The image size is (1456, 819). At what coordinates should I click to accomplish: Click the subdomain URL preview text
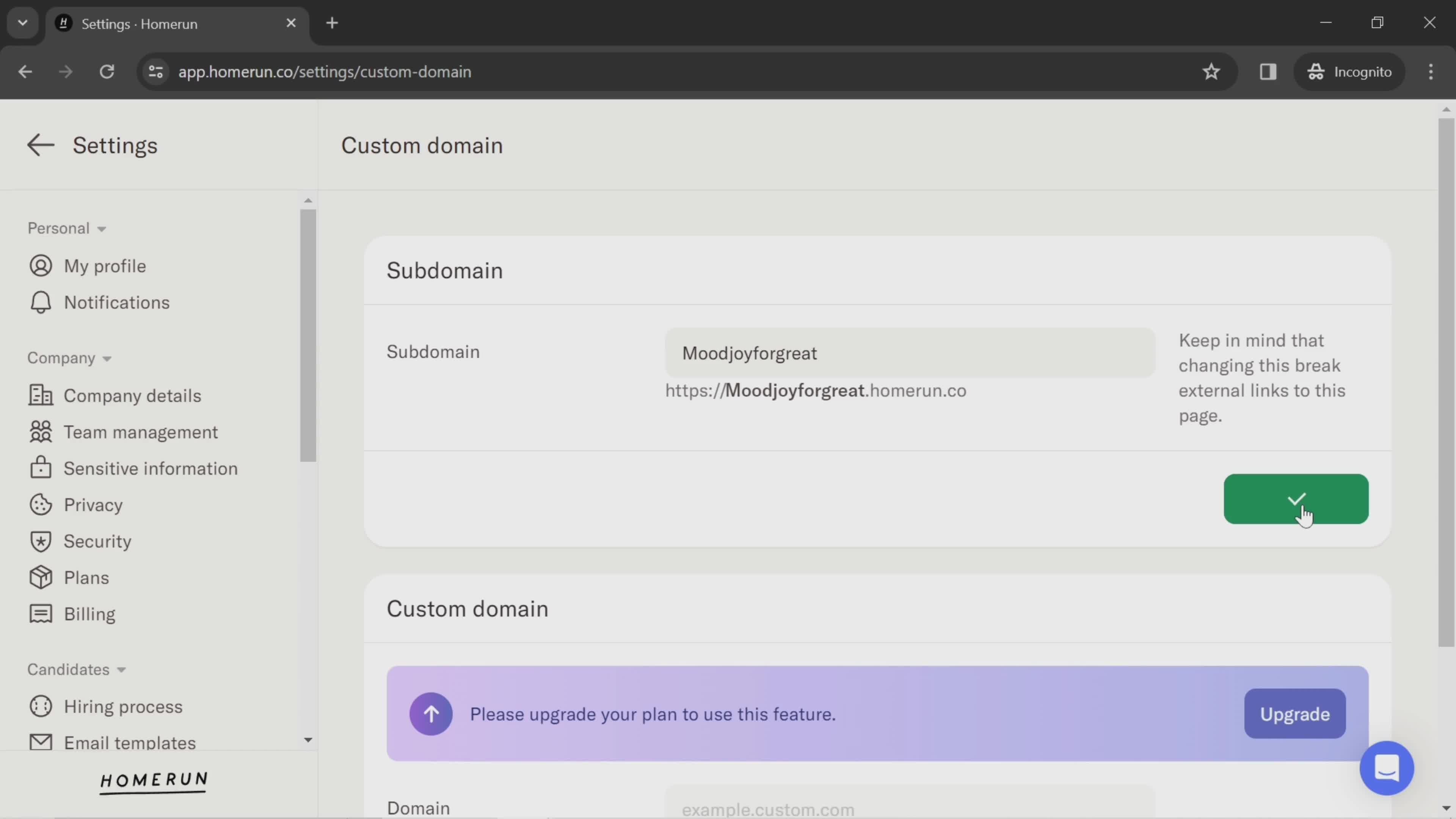coord(816,391)
